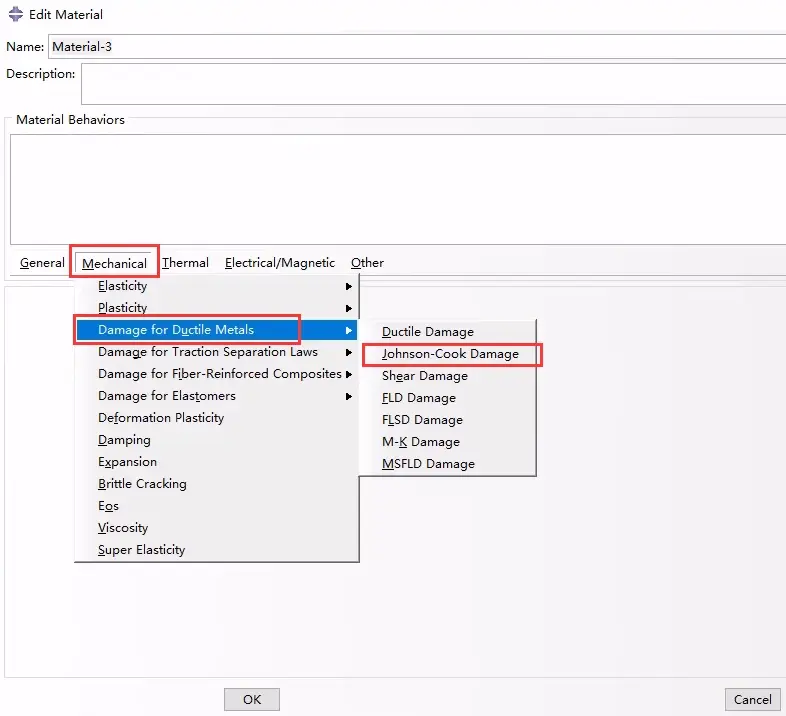Expand the Plasticity submenu arrow
Viewport: 786px width, 716px height.
point(349,308)
